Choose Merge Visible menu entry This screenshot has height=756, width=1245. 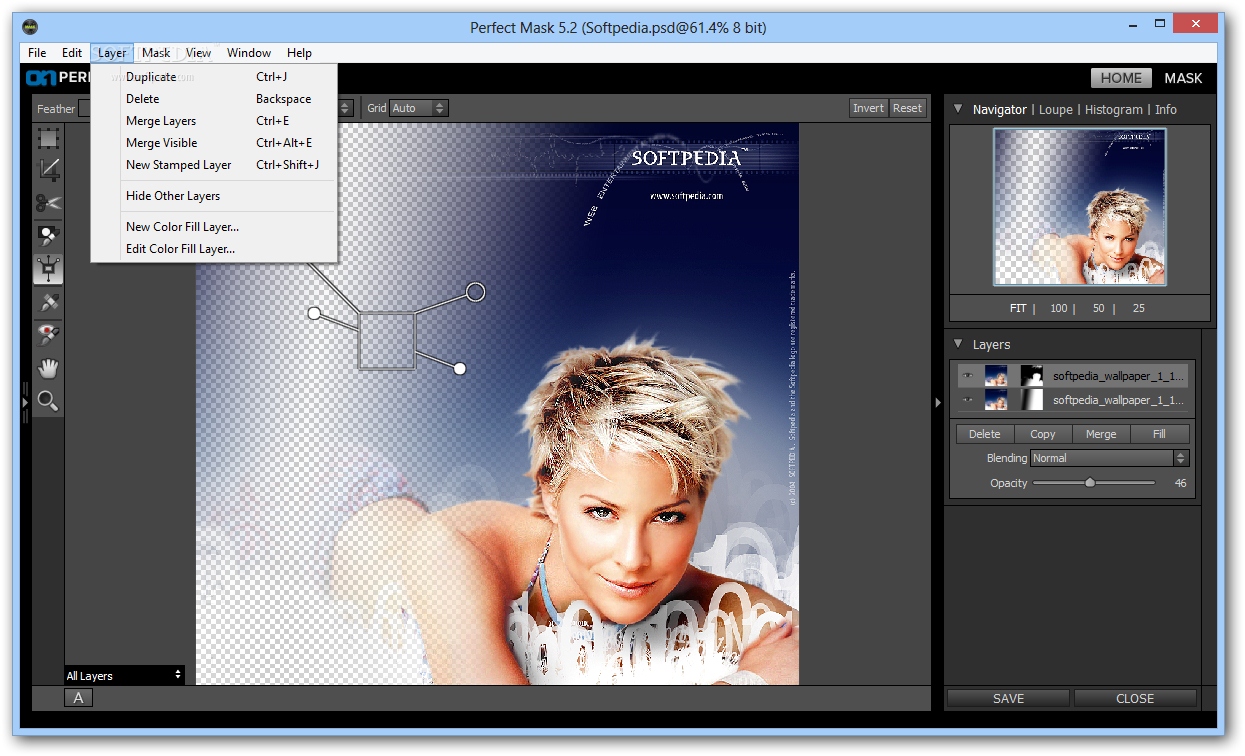pyautogui.click(x=214, y=143)
